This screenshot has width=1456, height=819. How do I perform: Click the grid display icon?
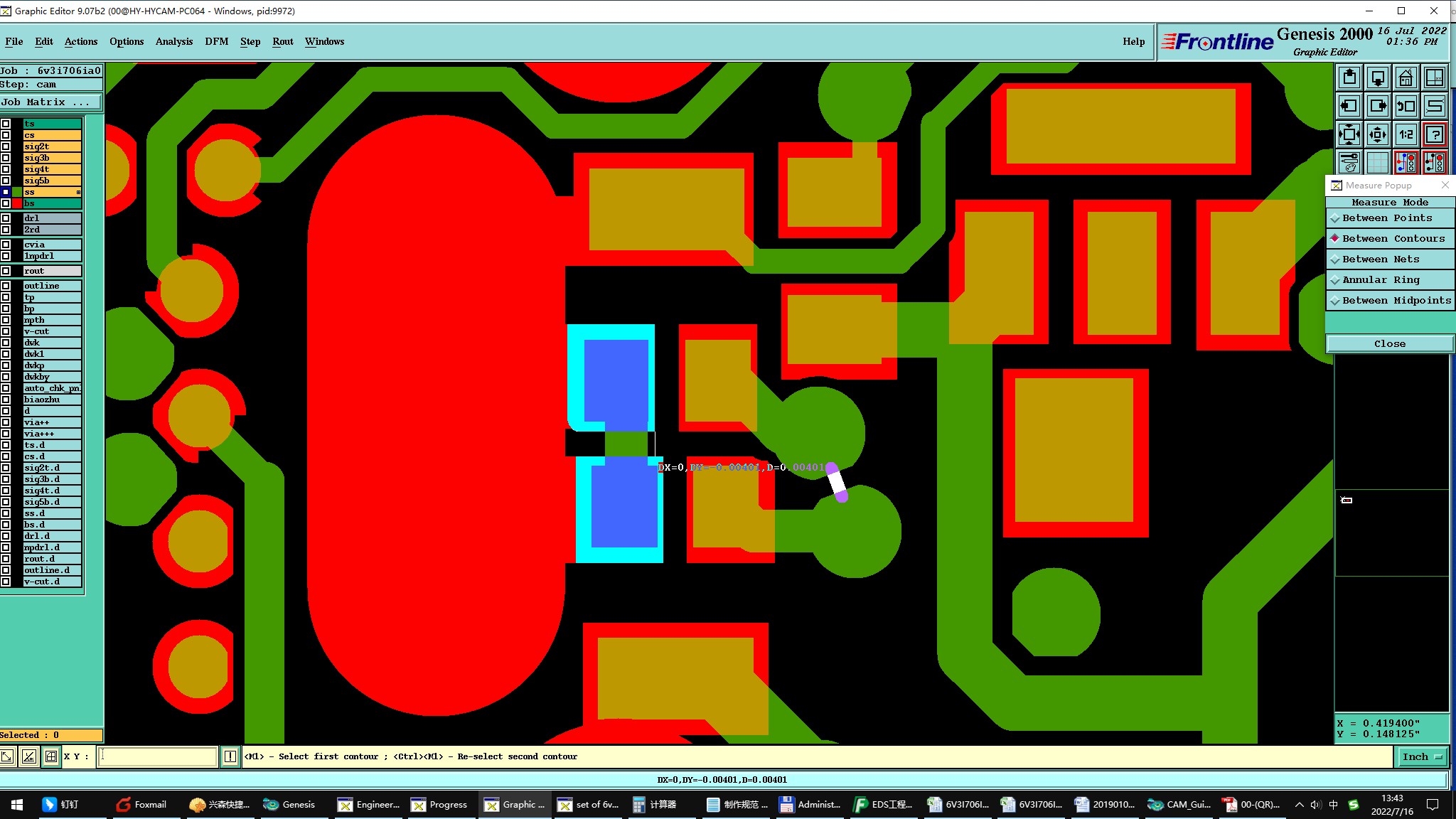pos(1377,163)
